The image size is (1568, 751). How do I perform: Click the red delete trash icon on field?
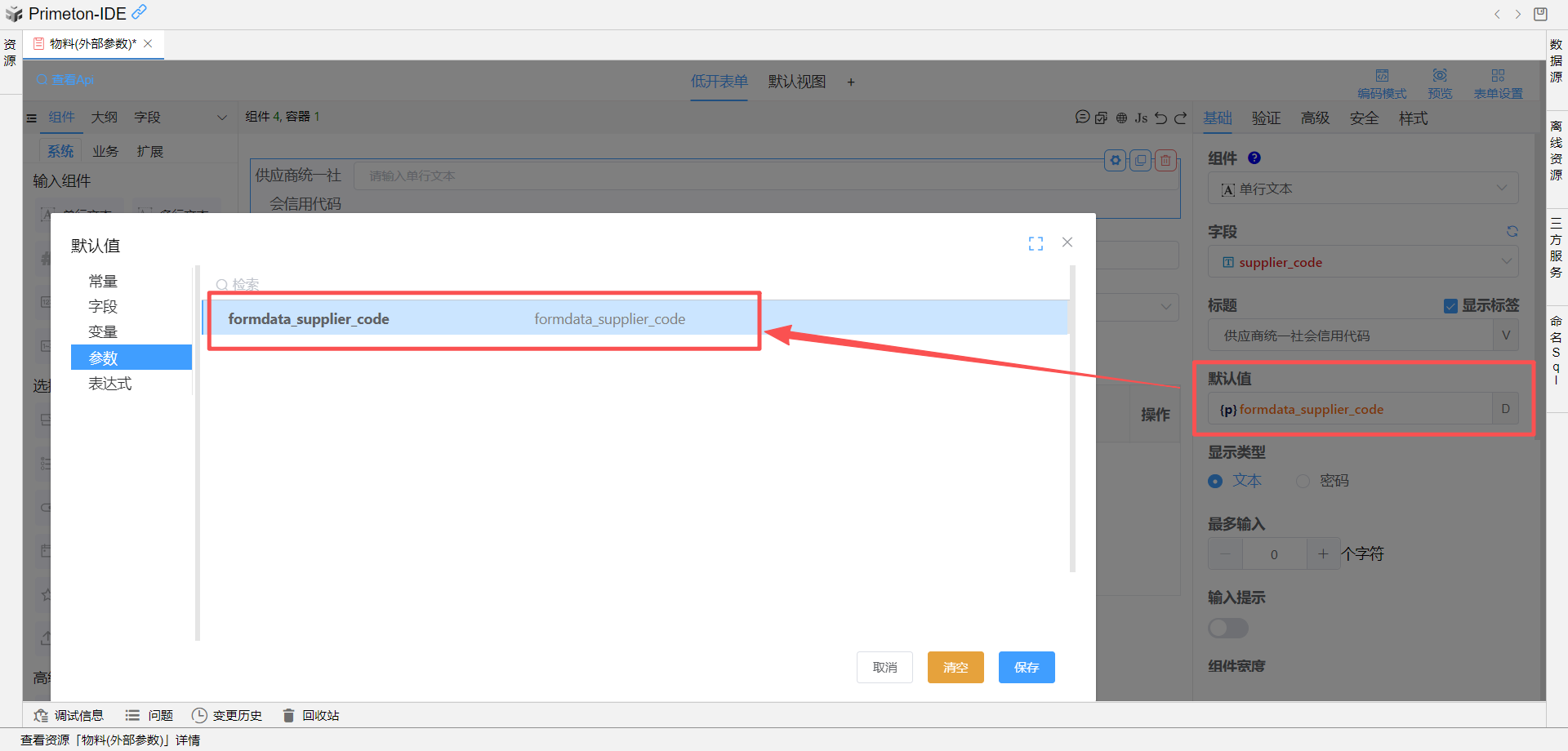pyautogui.click(x=1165, y=161)
